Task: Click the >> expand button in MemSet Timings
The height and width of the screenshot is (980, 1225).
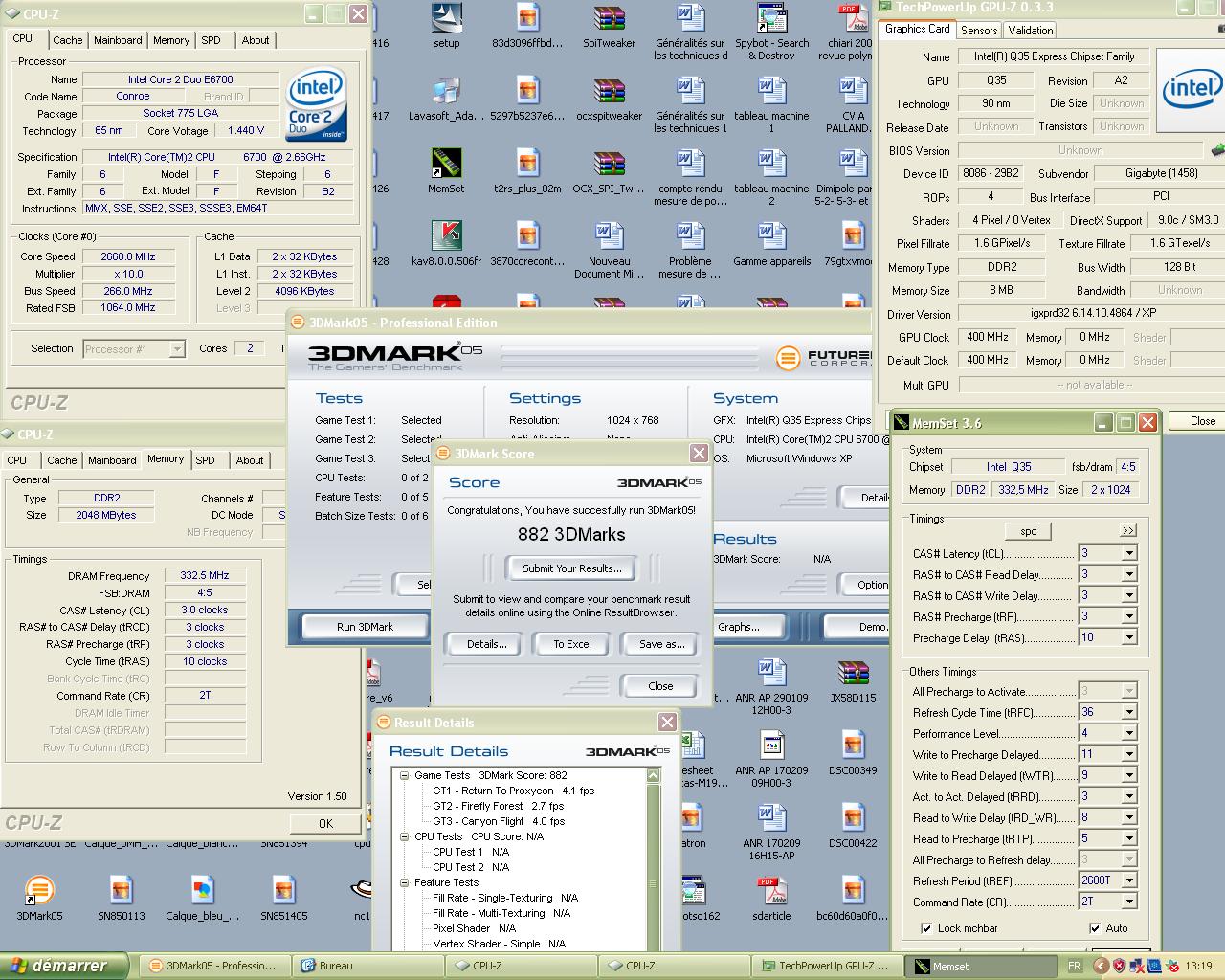Action: coord(1128,530)
